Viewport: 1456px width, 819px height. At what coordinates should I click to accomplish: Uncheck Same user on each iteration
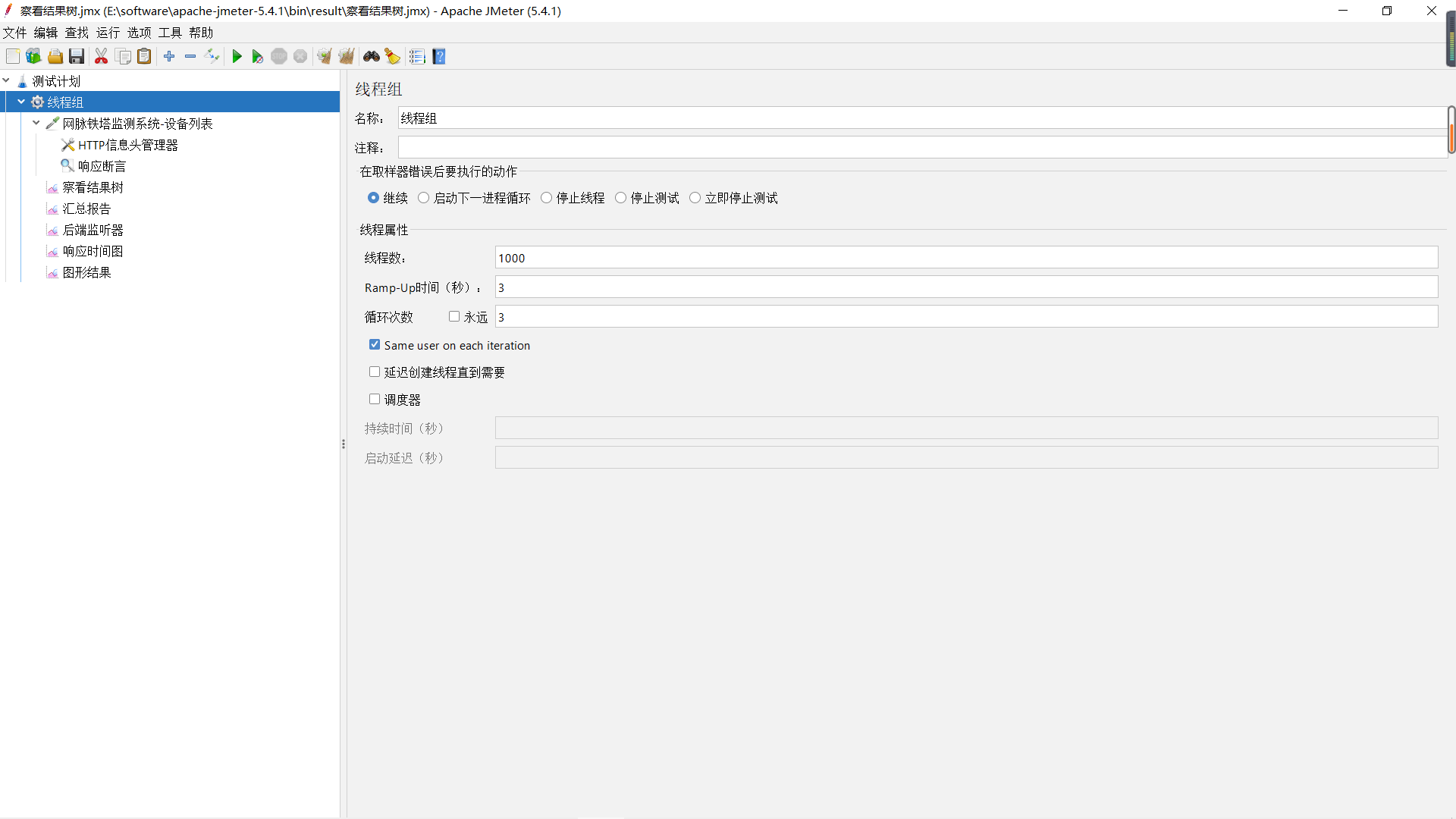[375, 345]
